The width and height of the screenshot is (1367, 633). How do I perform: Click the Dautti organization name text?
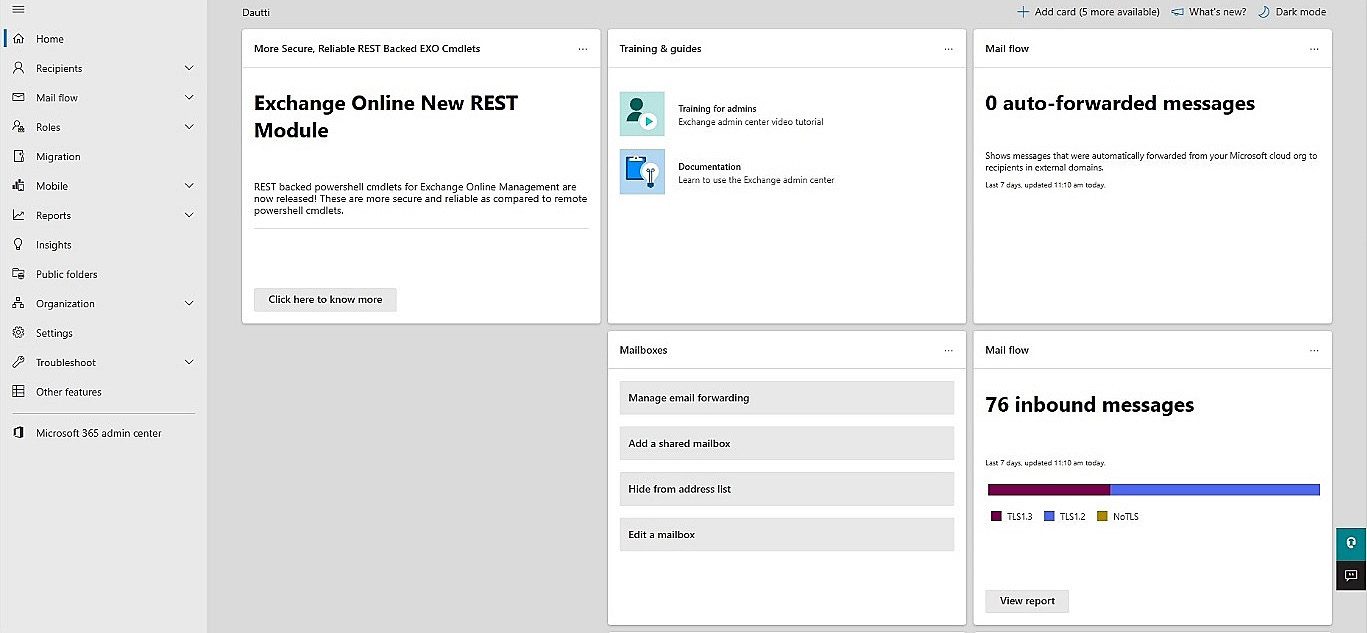point(256,12)
